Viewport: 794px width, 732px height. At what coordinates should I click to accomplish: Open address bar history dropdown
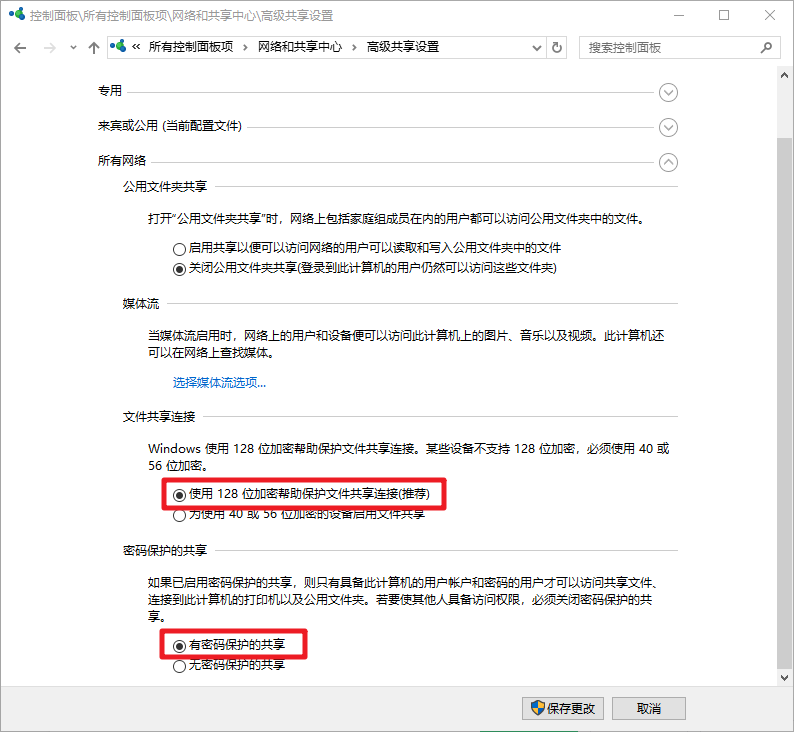(537, 48)
